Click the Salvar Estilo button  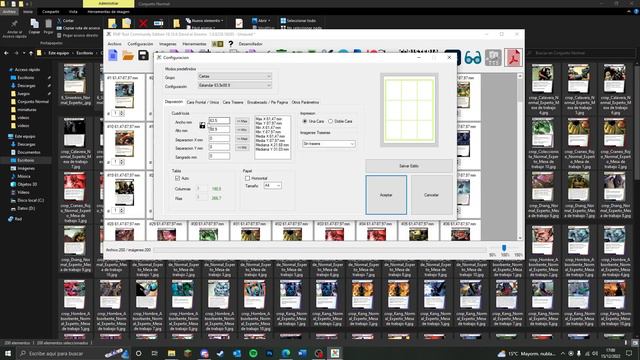(x=409, y=166)
